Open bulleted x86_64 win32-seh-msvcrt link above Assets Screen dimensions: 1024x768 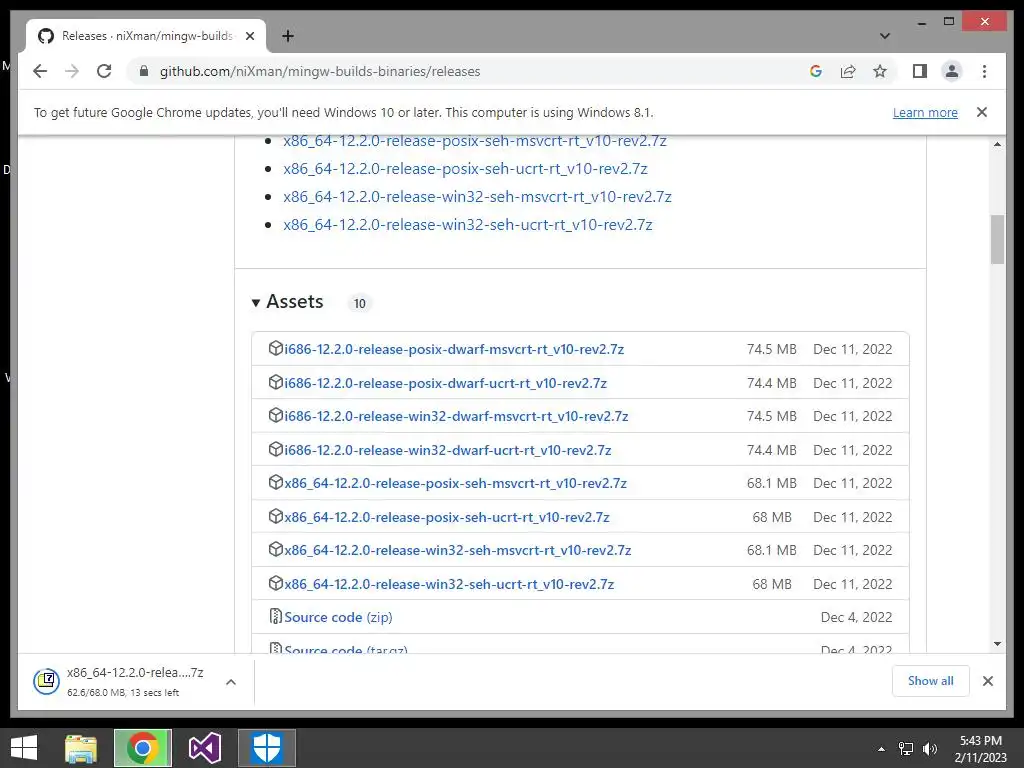[x=477, y=197]
